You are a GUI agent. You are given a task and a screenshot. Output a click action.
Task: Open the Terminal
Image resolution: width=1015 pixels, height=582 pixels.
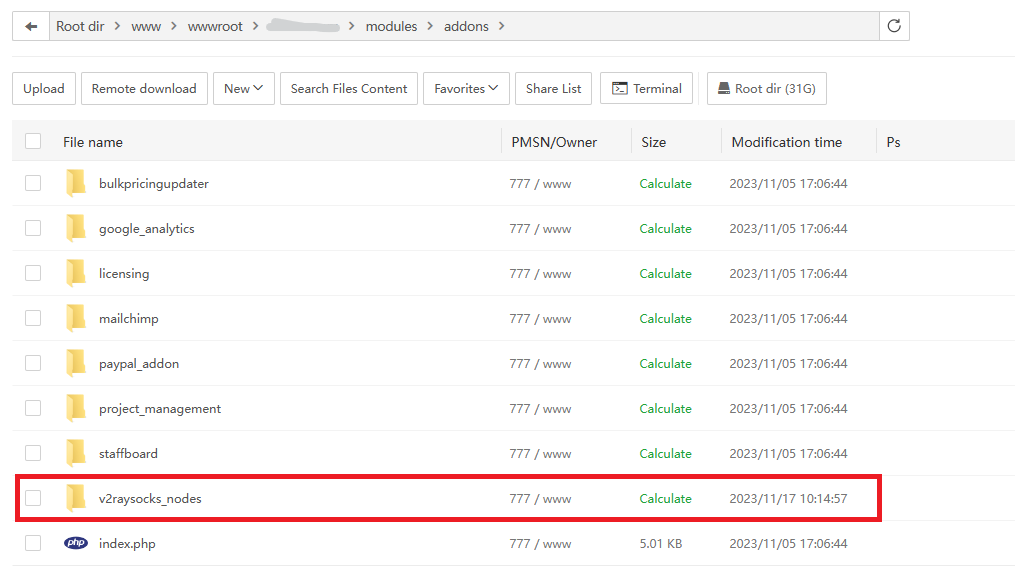click(647, 88)
